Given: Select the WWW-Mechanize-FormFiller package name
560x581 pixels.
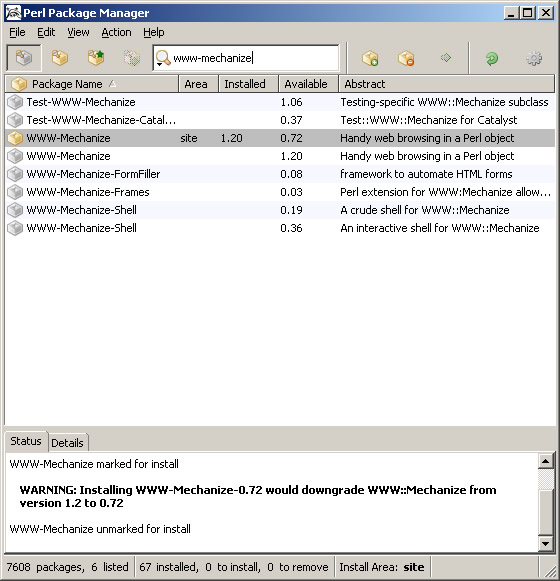Looking at the screenshot, I should [93, 174].
